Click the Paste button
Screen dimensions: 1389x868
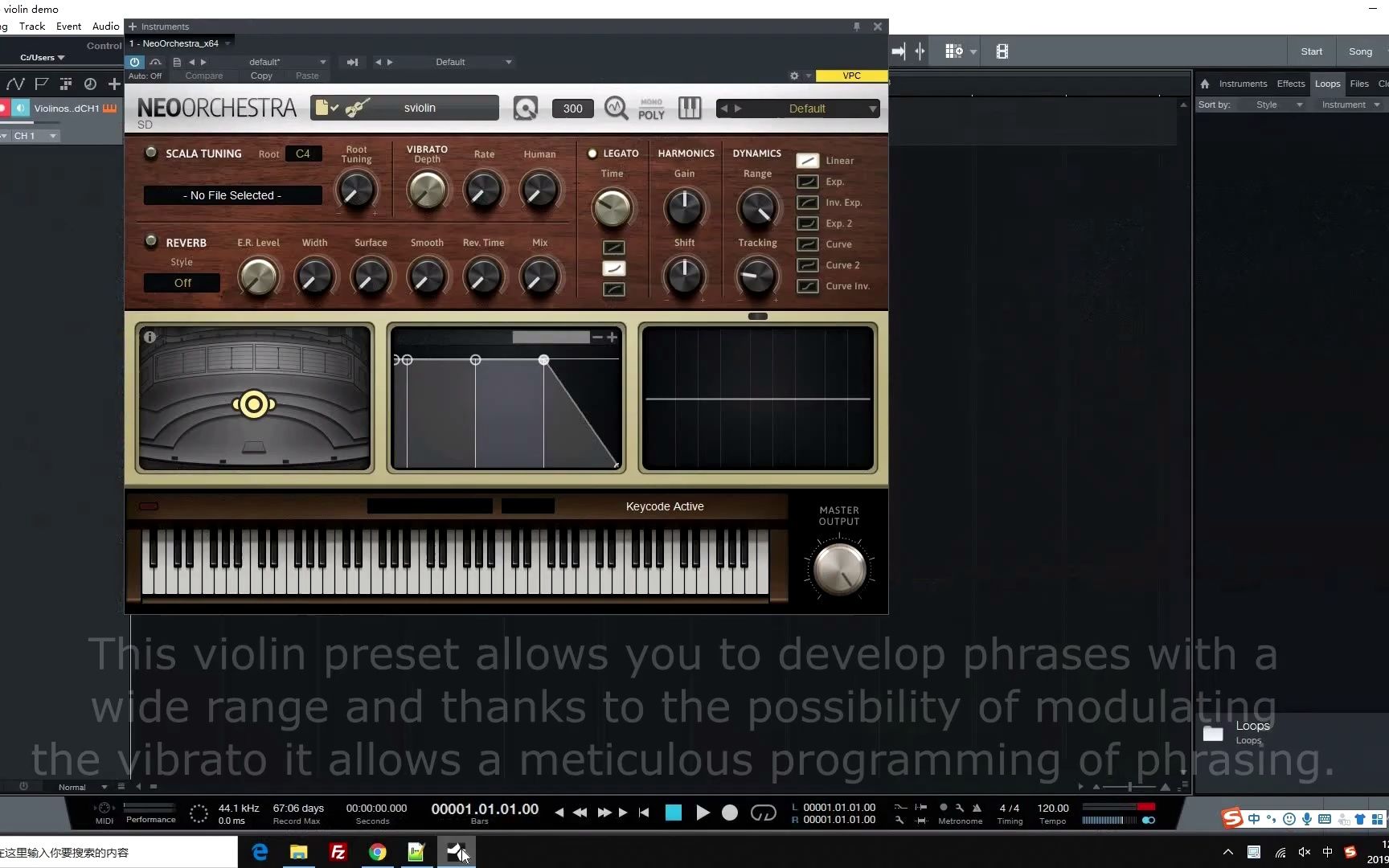click(307, 76)
